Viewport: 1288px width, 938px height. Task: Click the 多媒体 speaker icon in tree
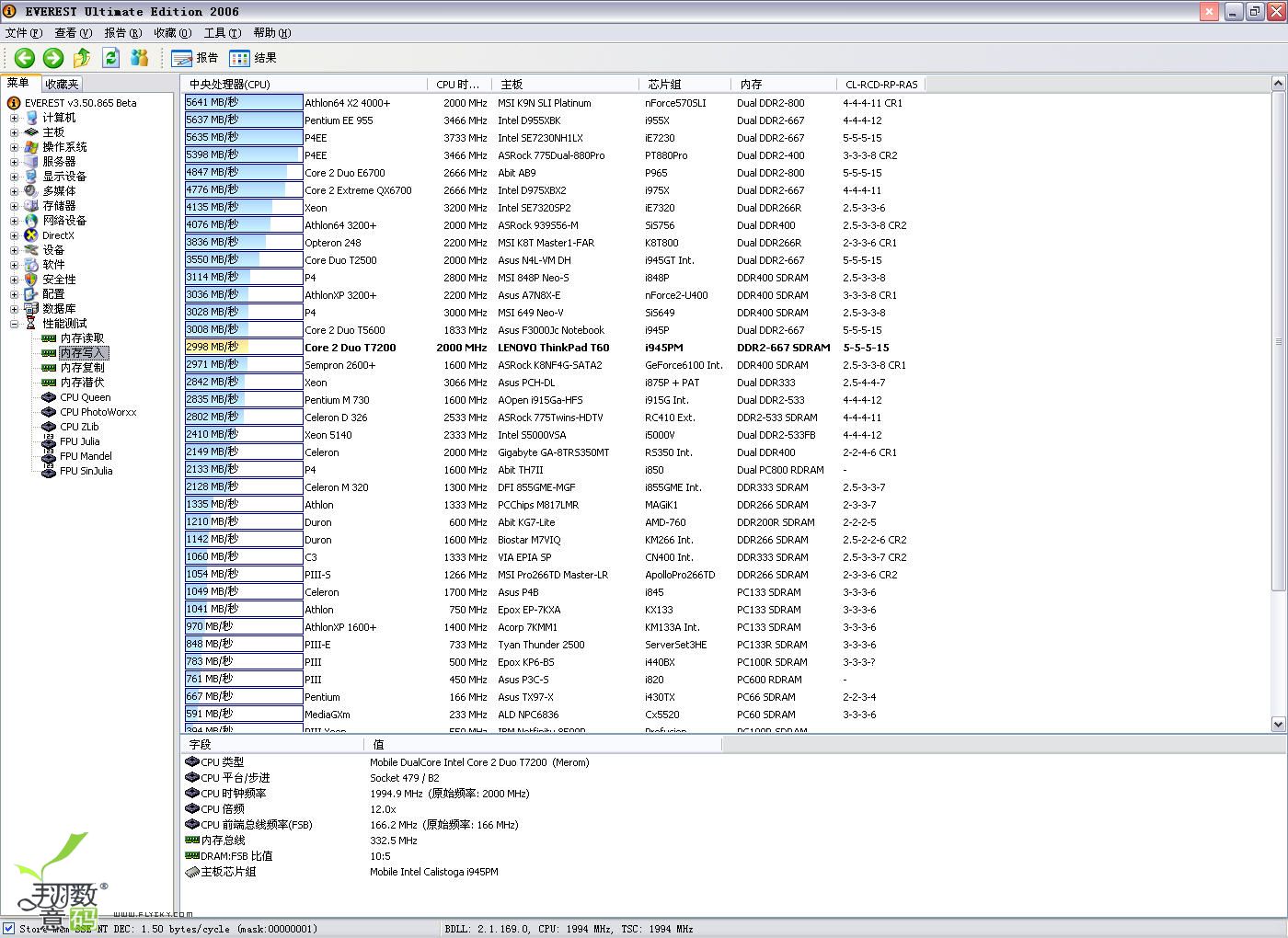coord(31,191)
